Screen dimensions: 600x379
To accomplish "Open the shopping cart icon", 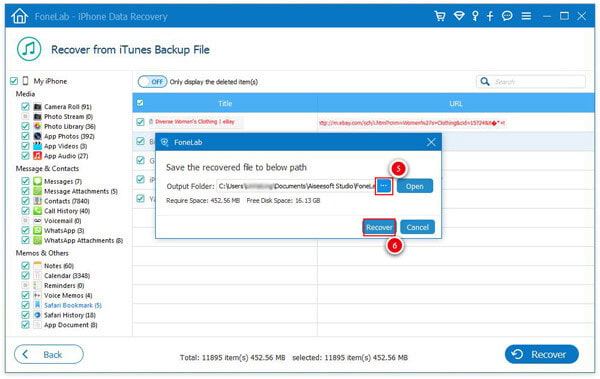I will point(440,16).
